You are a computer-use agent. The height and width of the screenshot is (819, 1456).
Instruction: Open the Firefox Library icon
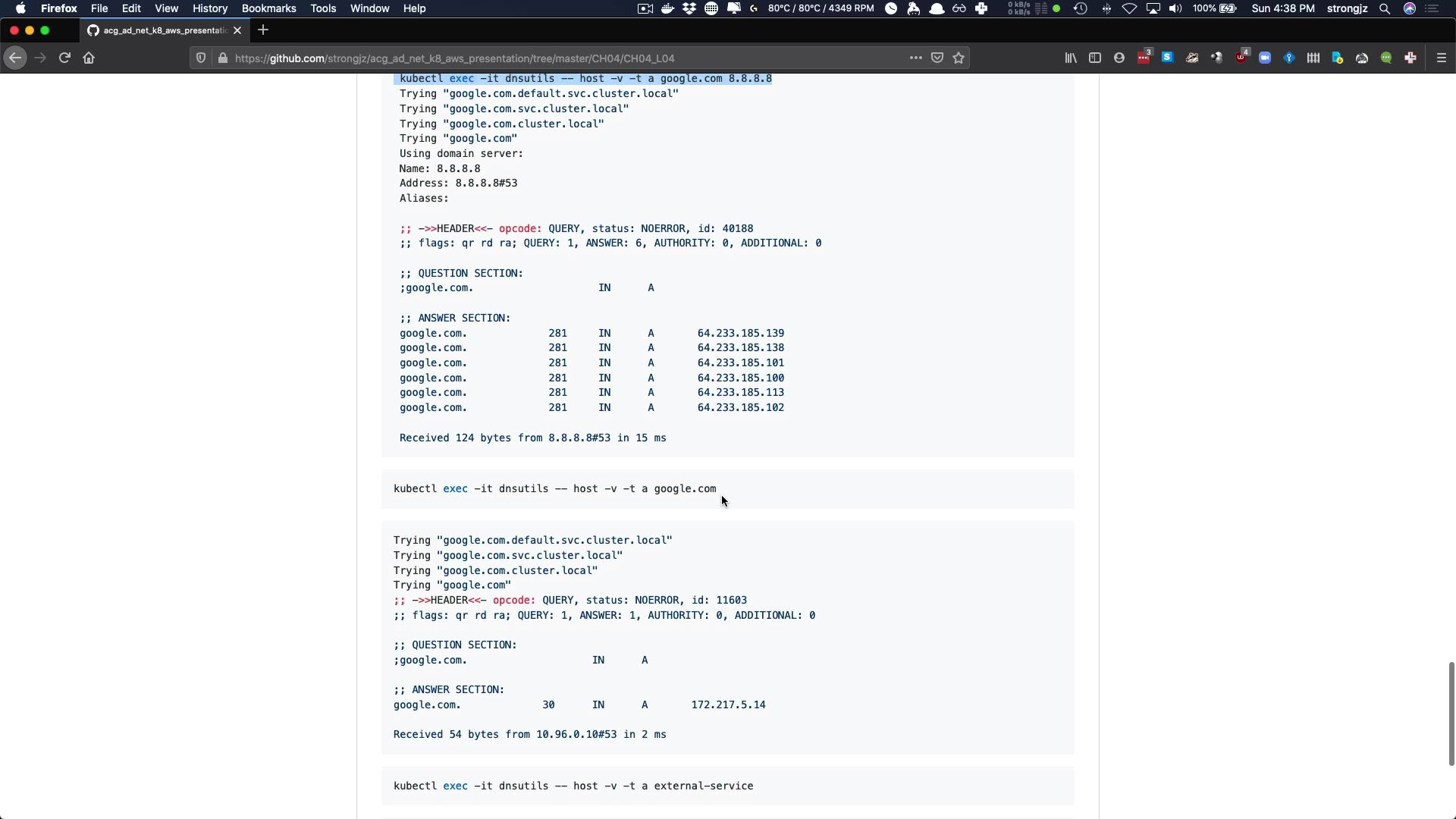point(1071,58)
